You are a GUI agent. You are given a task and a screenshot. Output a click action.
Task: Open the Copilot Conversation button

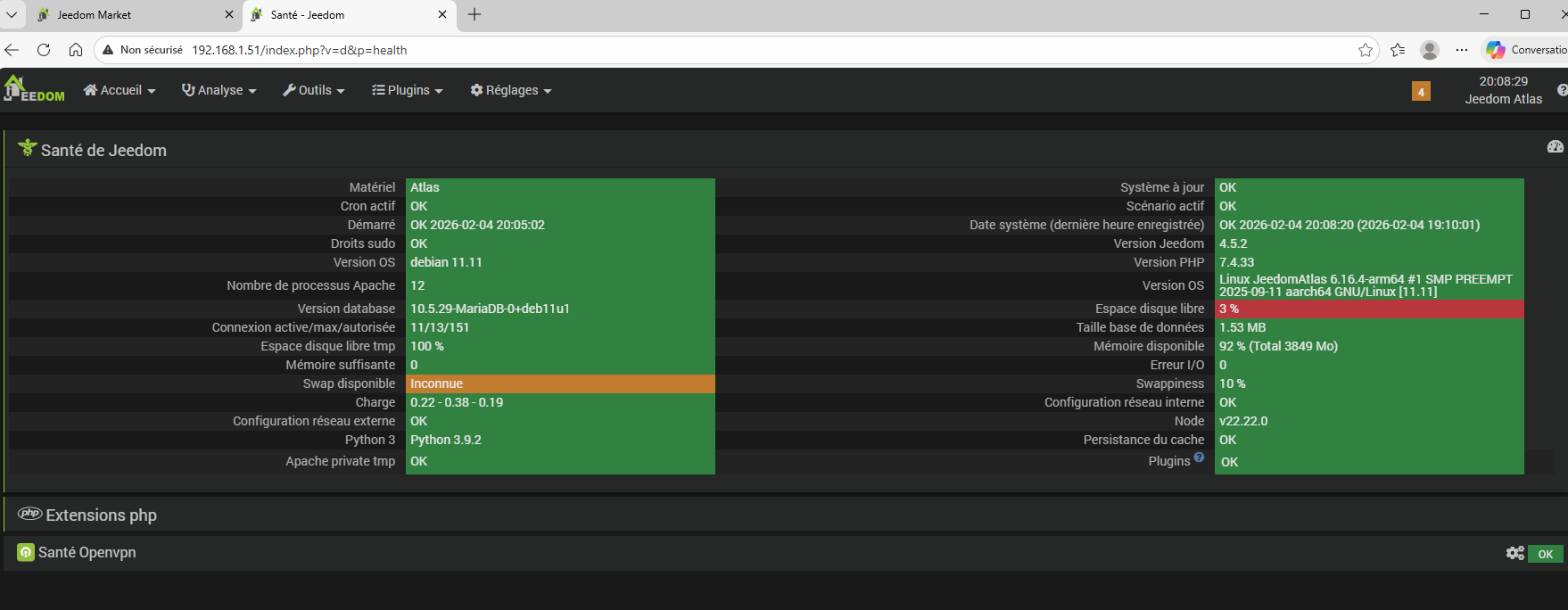(x=1525, y=50)
